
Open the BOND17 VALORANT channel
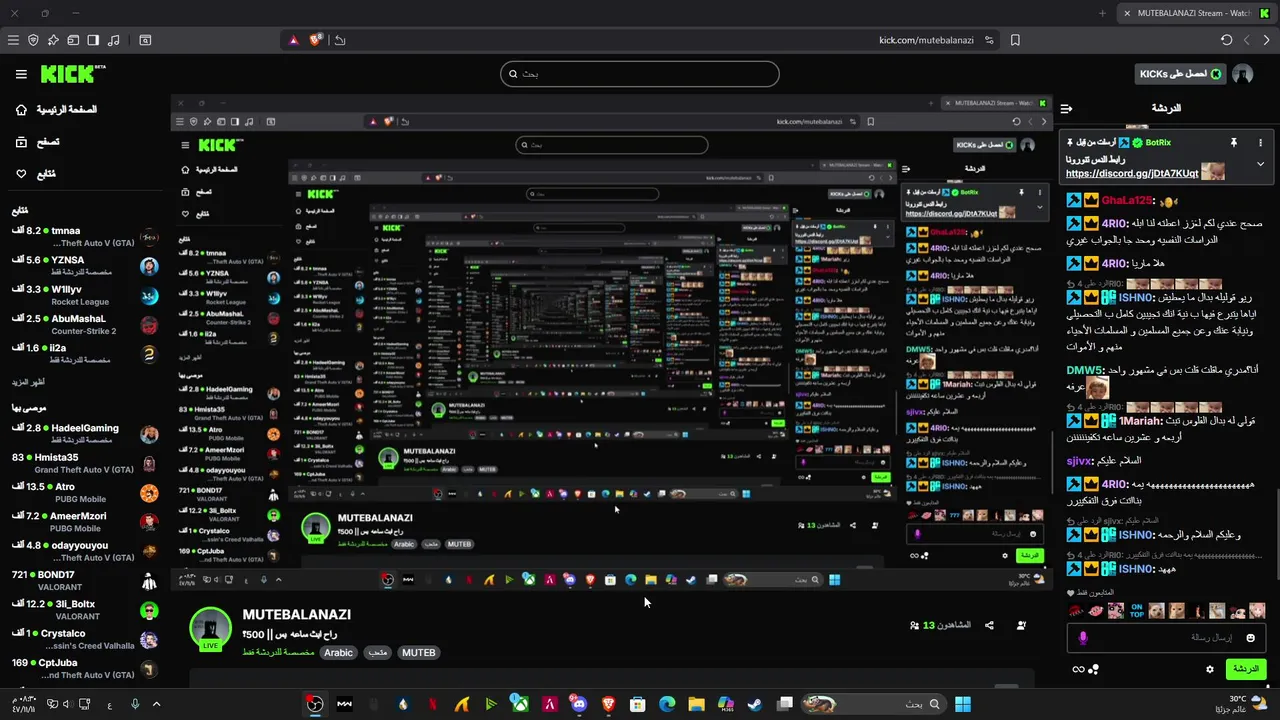tap(85, 580)
